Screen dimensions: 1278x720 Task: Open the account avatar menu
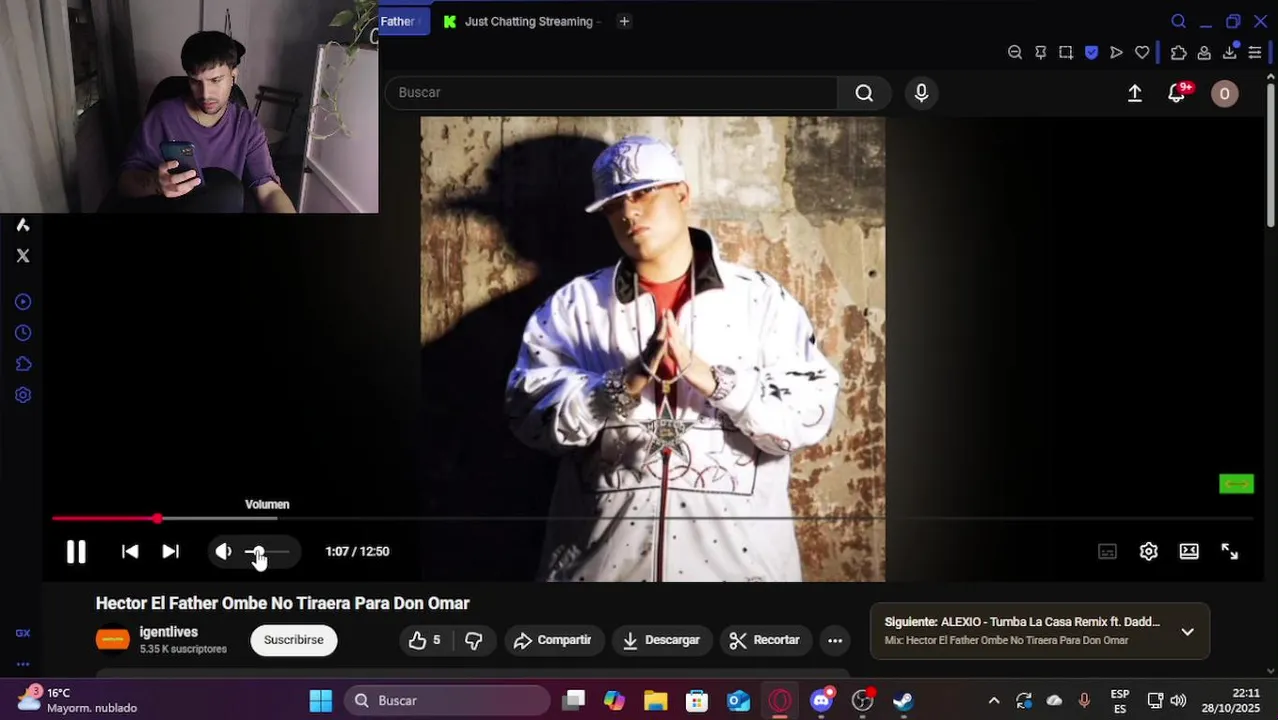(x=1224, y=94)
